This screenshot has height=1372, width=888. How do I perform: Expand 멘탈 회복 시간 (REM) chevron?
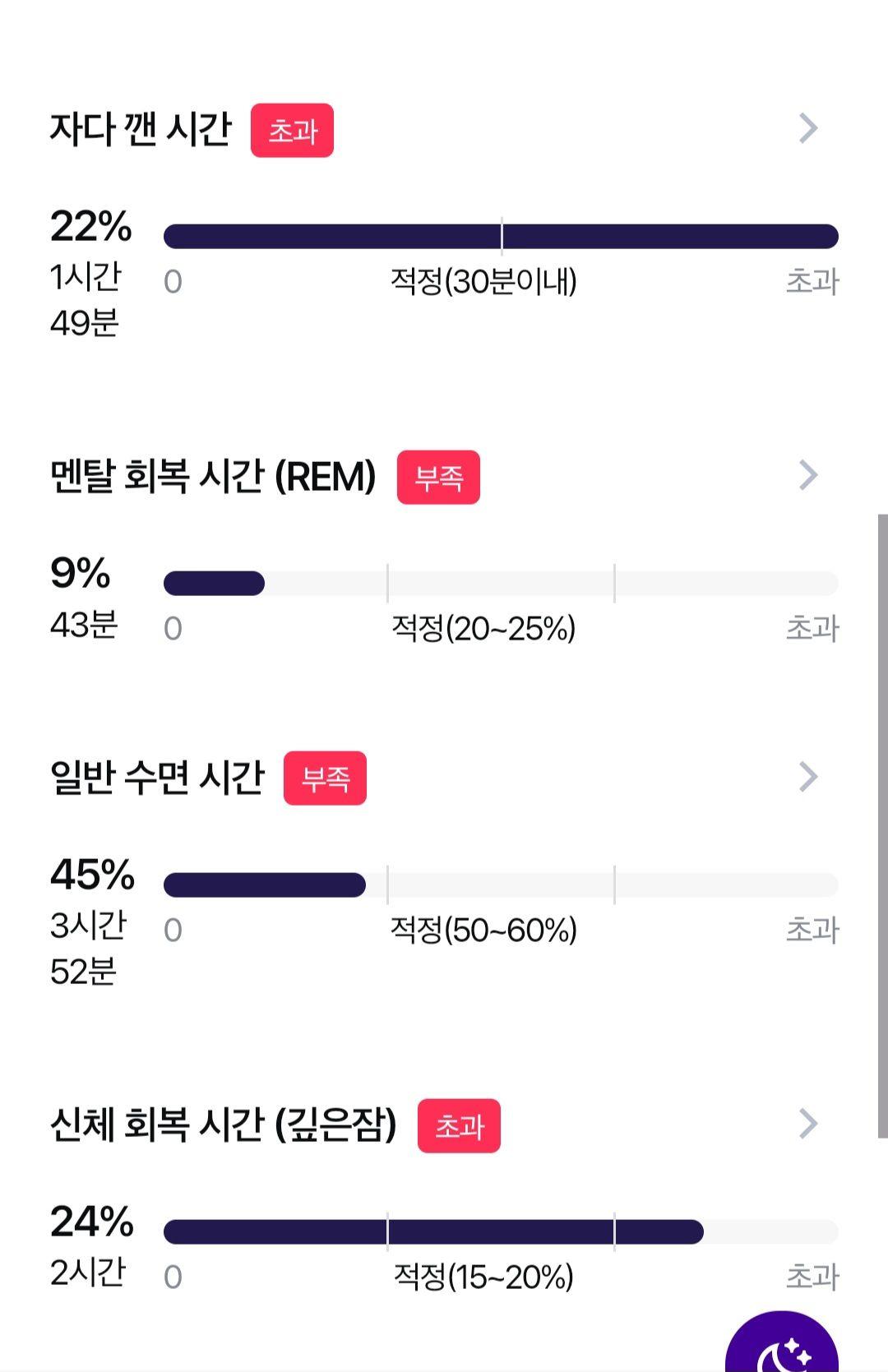coord(808,475)
